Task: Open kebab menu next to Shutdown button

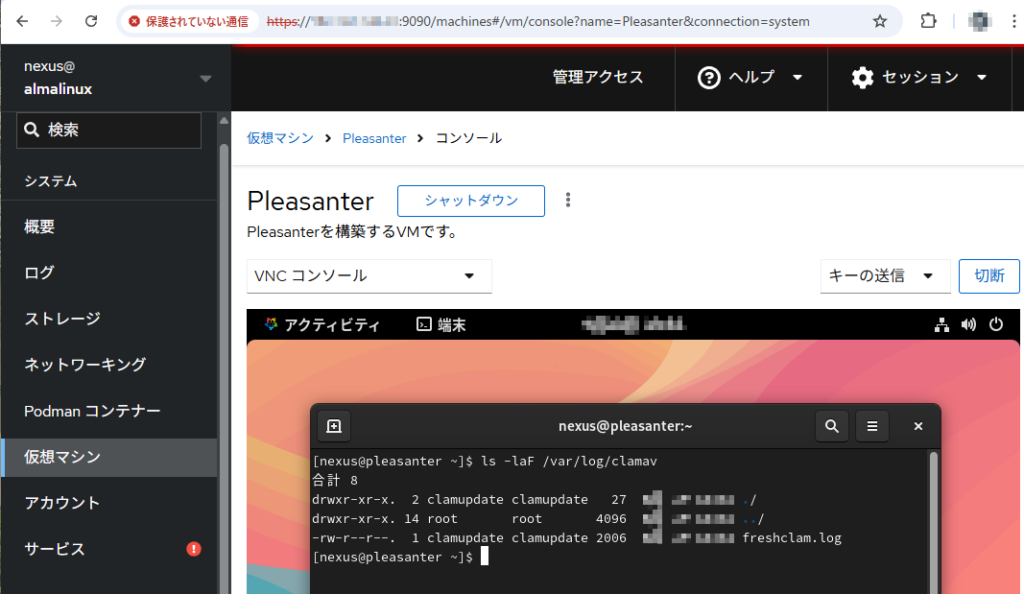Action: [568, 200]
